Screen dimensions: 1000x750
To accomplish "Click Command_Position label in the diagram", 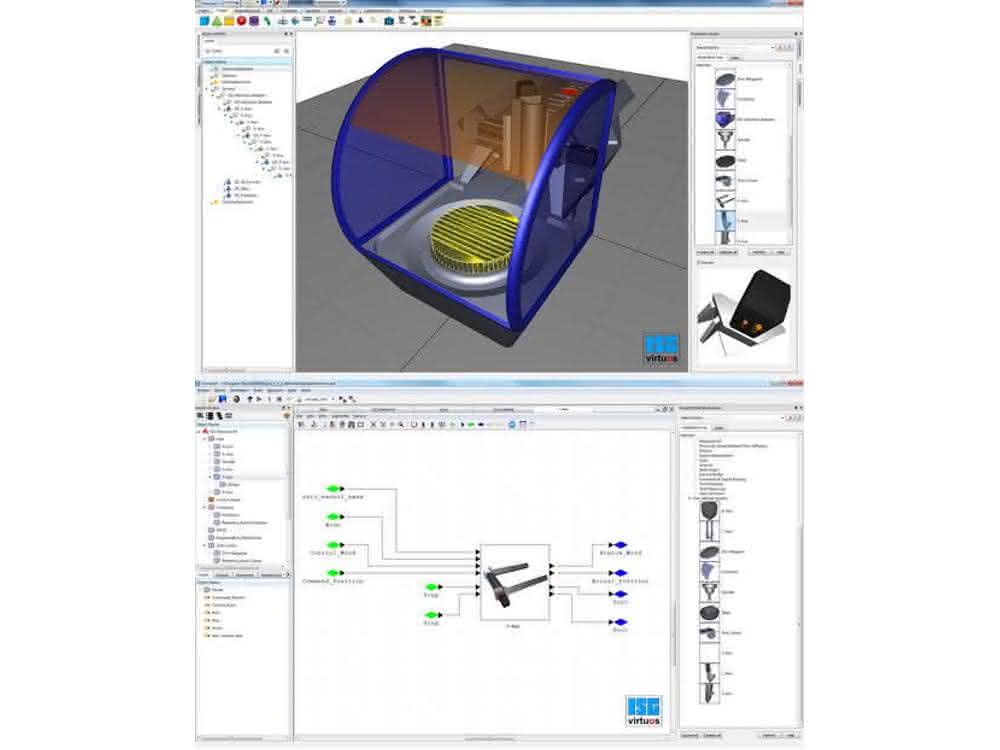I will (x=332, y=581).
